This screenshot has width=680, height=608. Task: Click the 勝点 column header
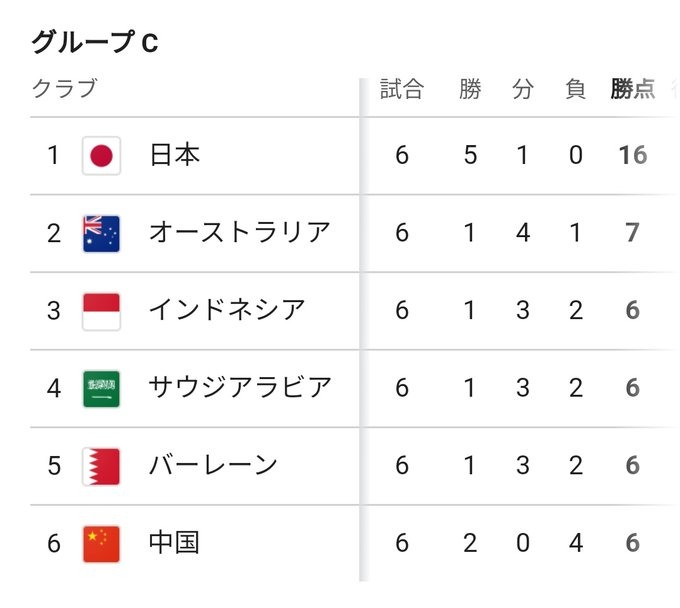point(633,89)
